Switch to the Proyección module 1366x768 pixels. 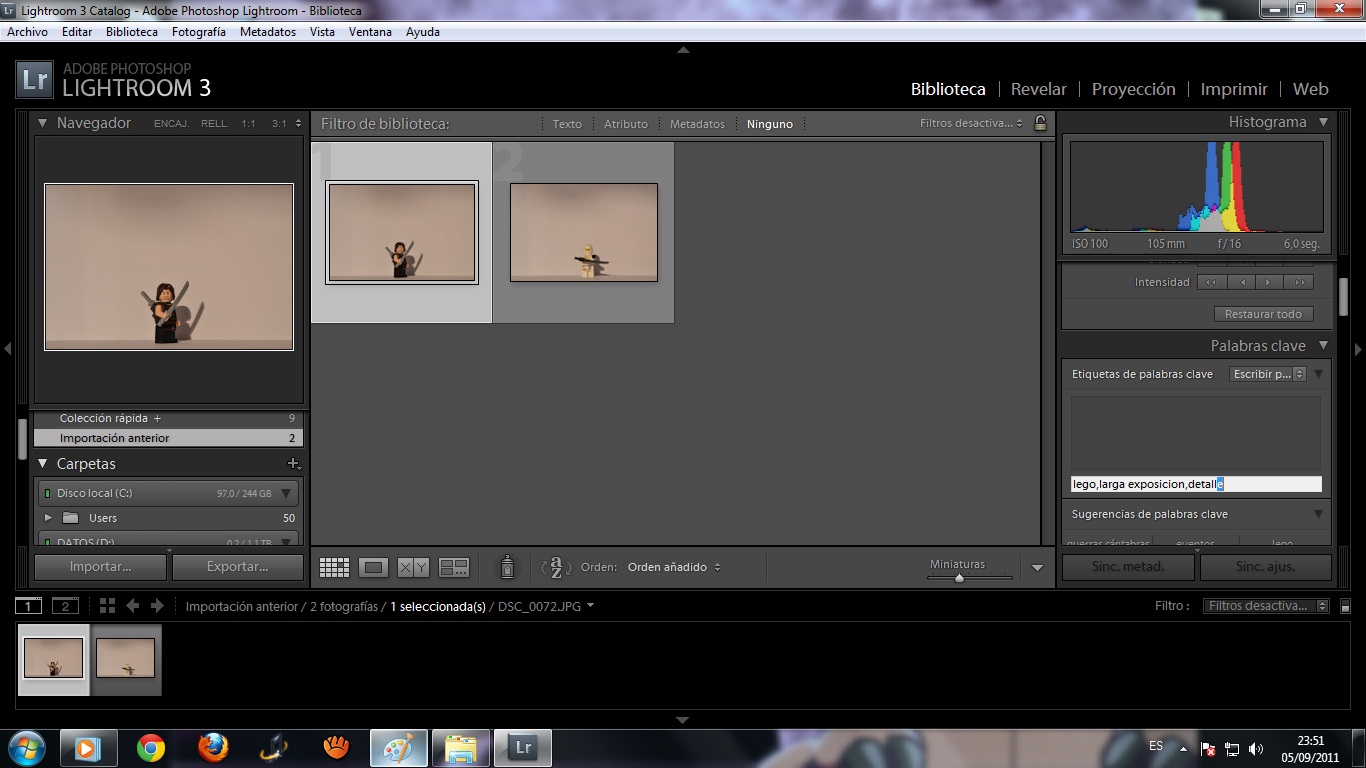tap(1134, 89)
